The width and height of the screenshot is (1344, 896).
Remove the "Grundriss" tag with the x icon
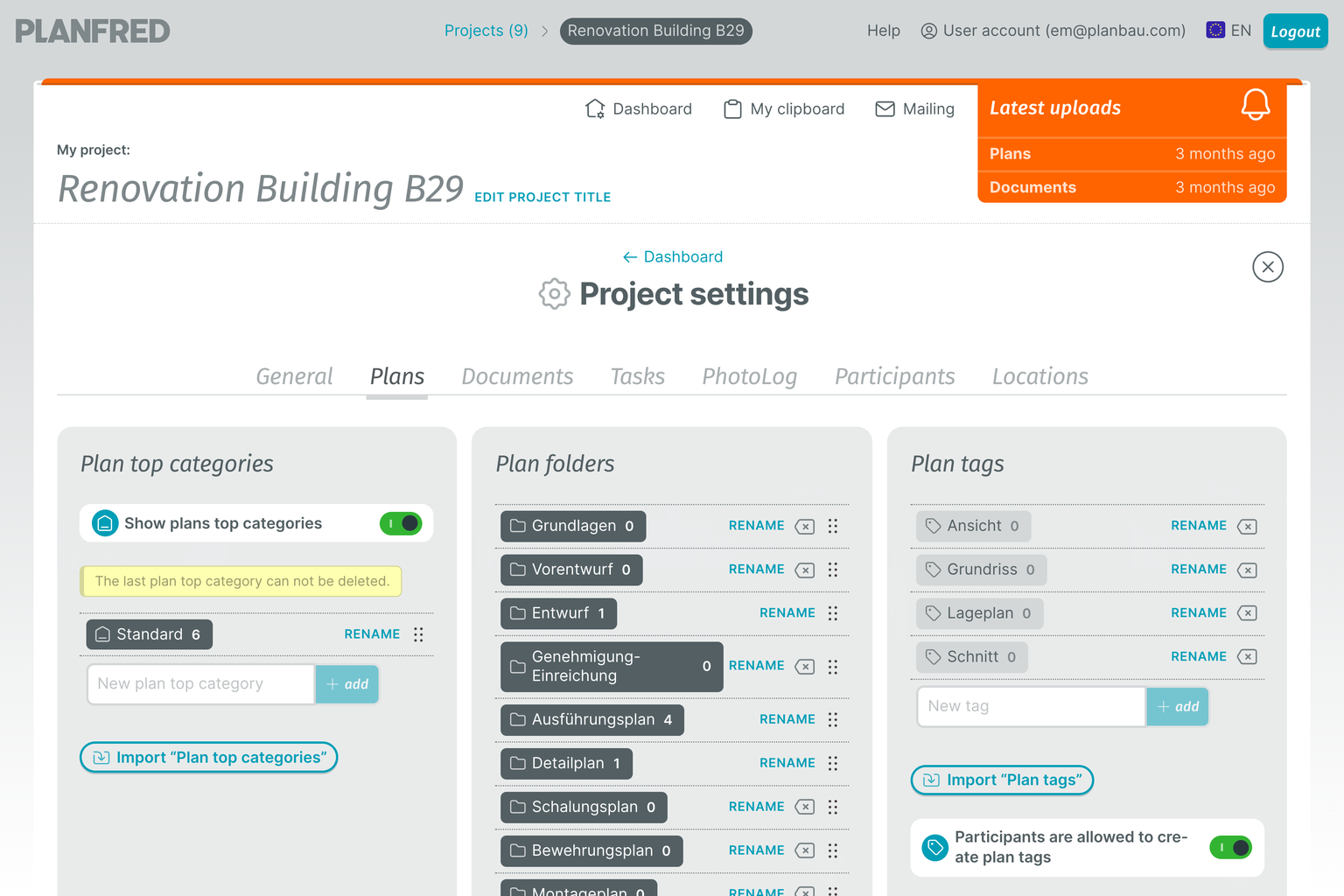pos(1248,570)
